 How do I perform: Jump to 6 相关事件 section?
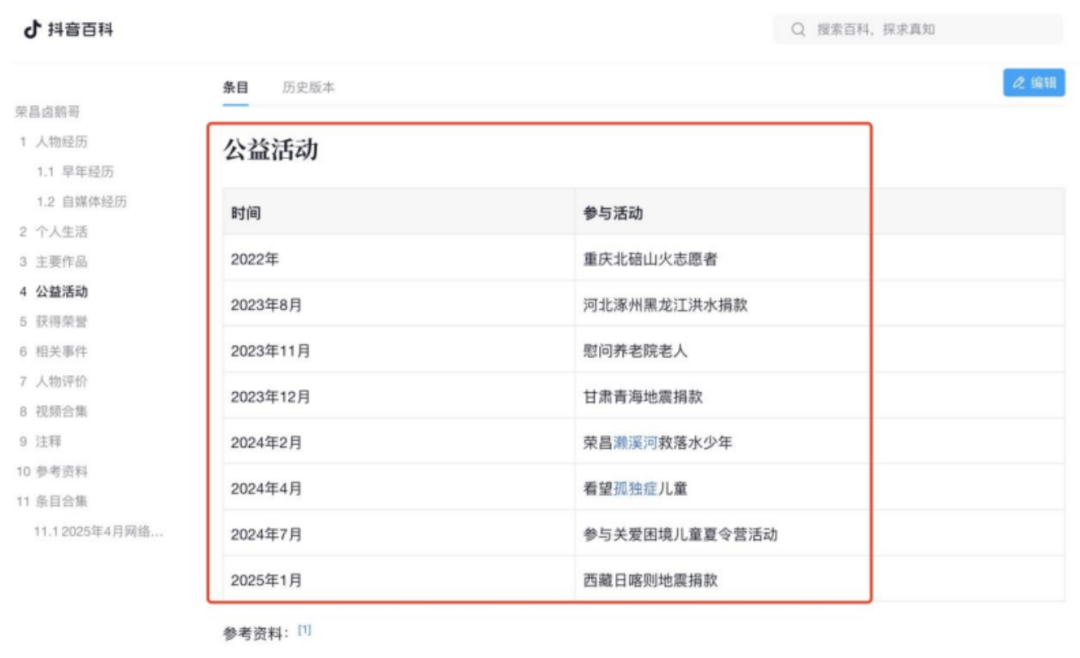(x=54, y=351)
